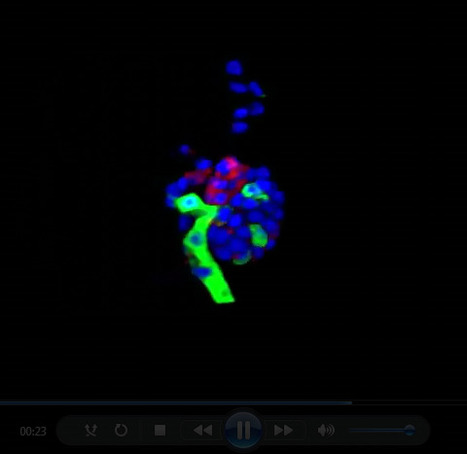Image resolution: width=467 pixels, height=454 pixels.
Task: Mute audio via the speaker icon
Action: pos(326,430)
